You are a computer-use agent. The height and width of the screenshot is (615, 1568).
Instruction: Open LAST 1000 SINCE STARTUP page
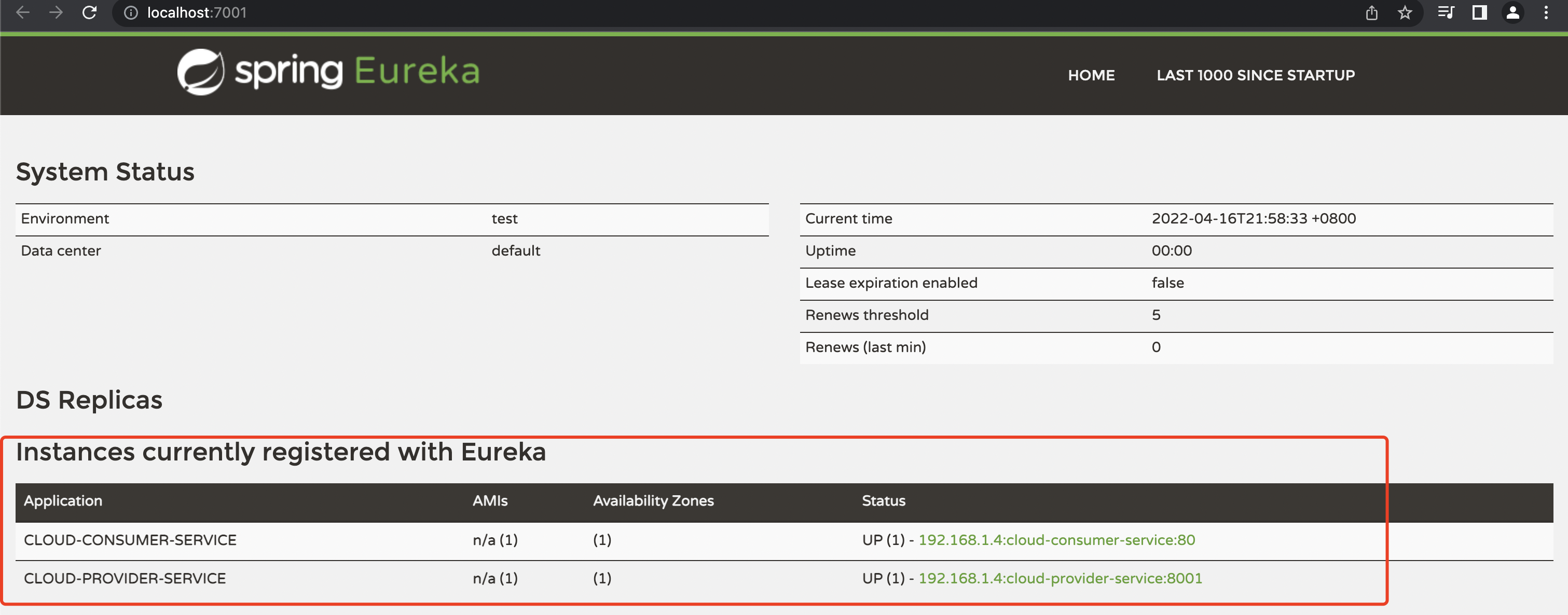pyautogui.click(x=1256, y=75)
